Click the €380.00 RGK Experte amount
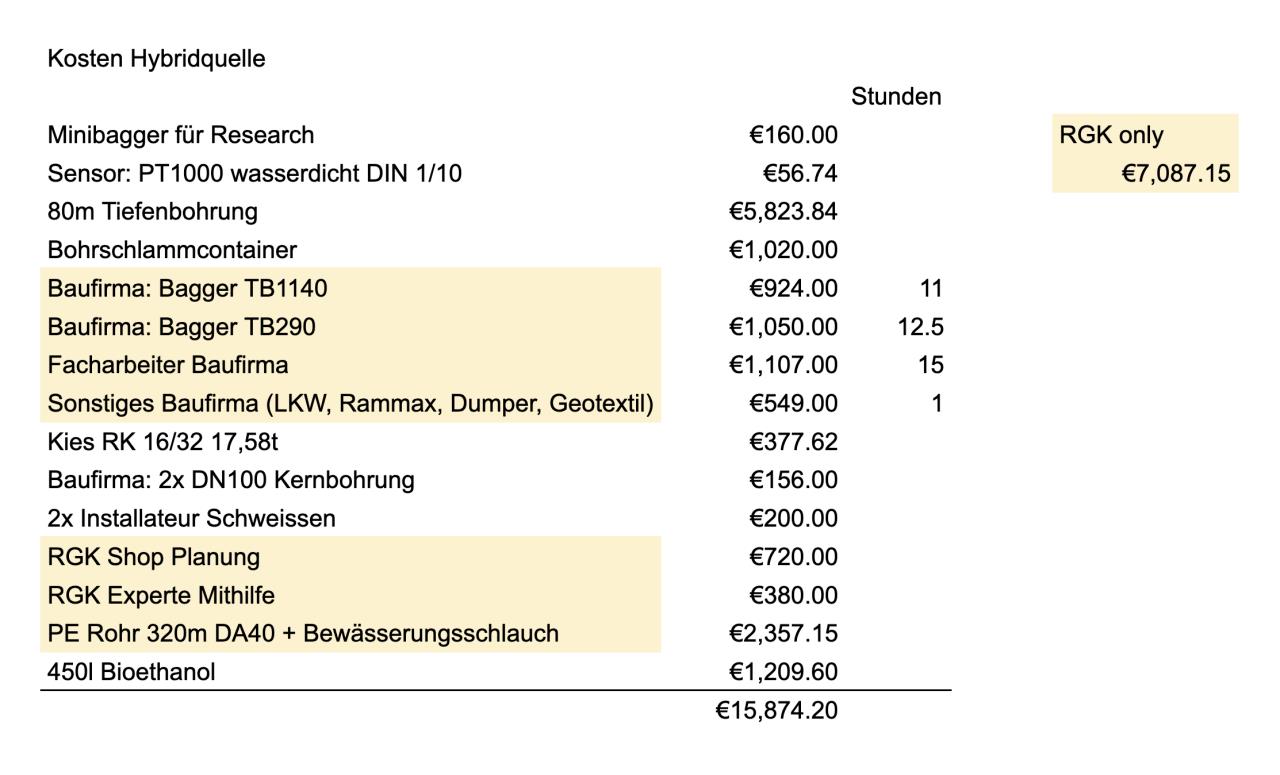This screenshot has height=775, width=1280. point(793,596)
